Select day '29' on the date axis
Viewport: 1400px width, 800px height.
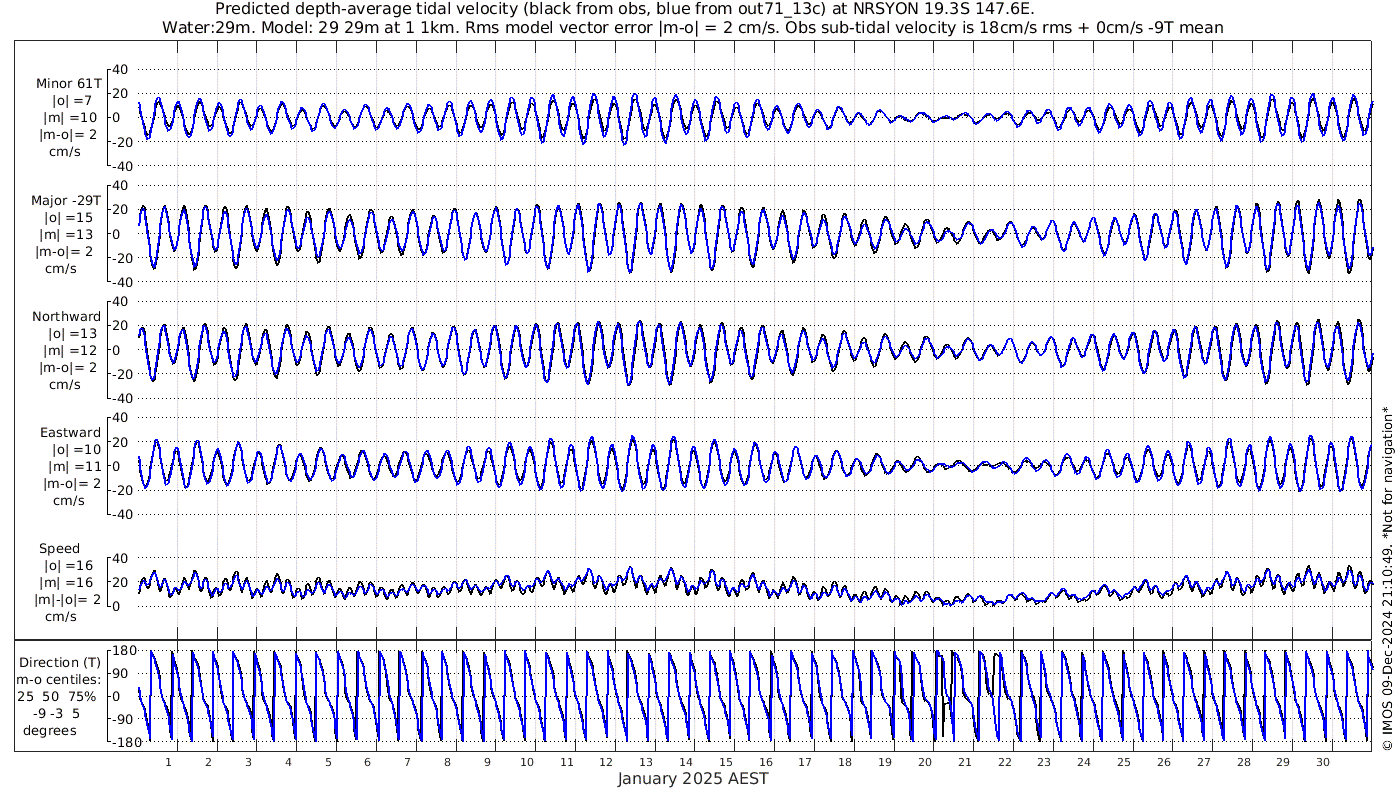[x=1283, y=762]
